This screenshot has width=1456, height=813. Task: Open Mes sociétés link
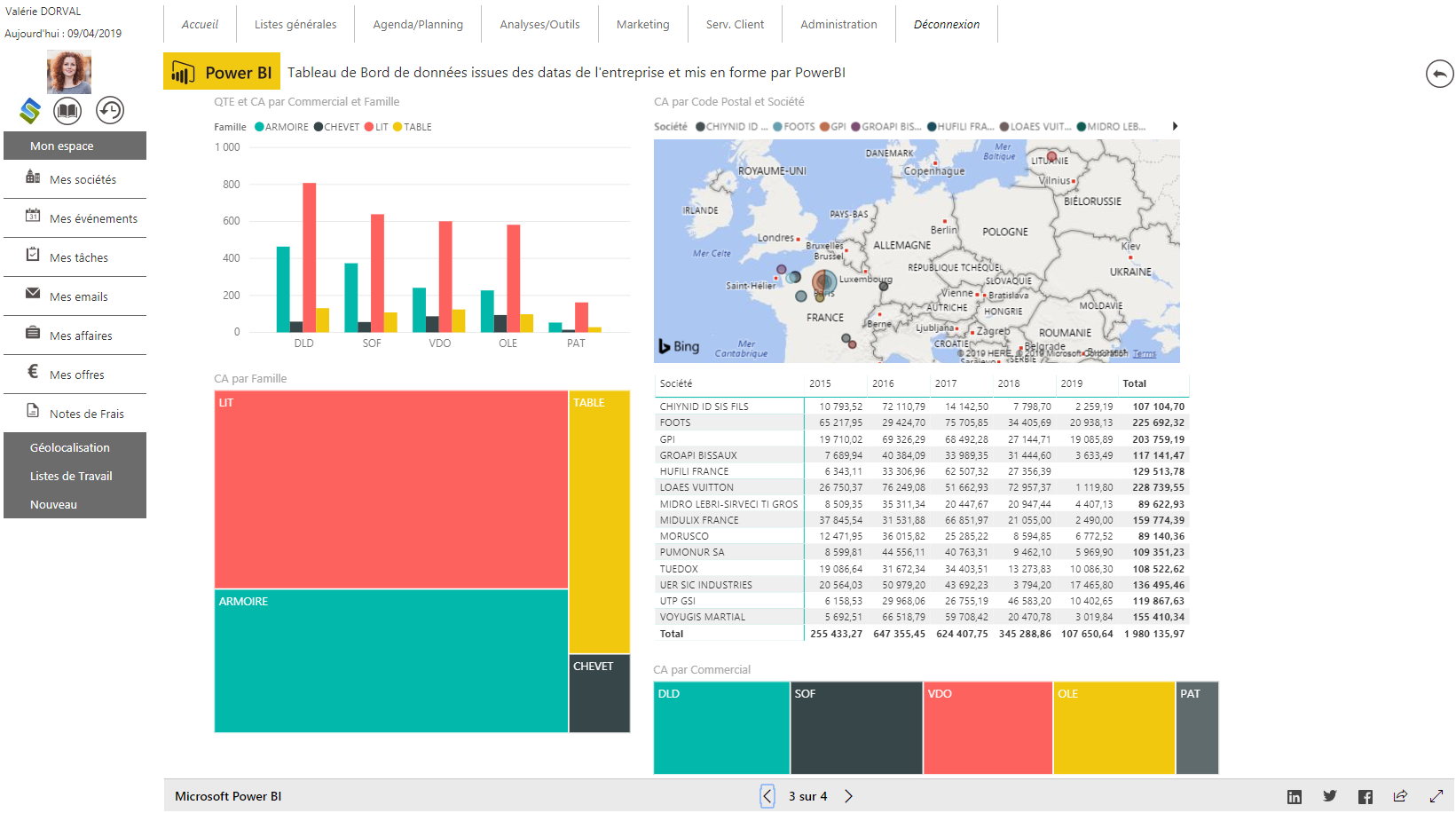[x=83, y=179]
